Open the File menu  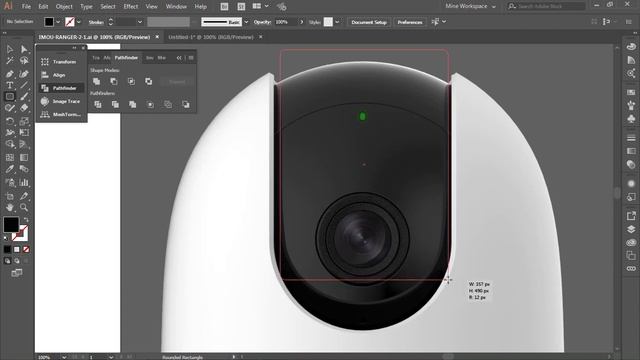pos(26,7)
